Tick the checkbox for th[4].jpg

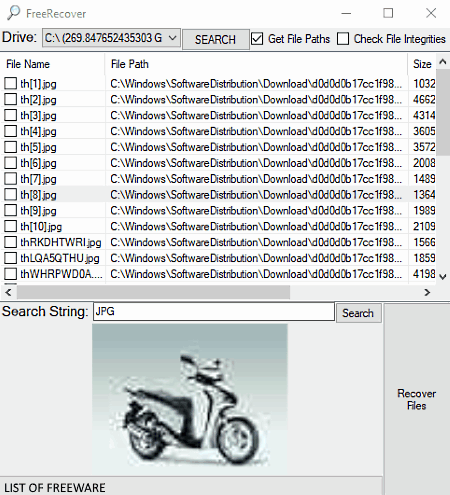click(10, 131)
